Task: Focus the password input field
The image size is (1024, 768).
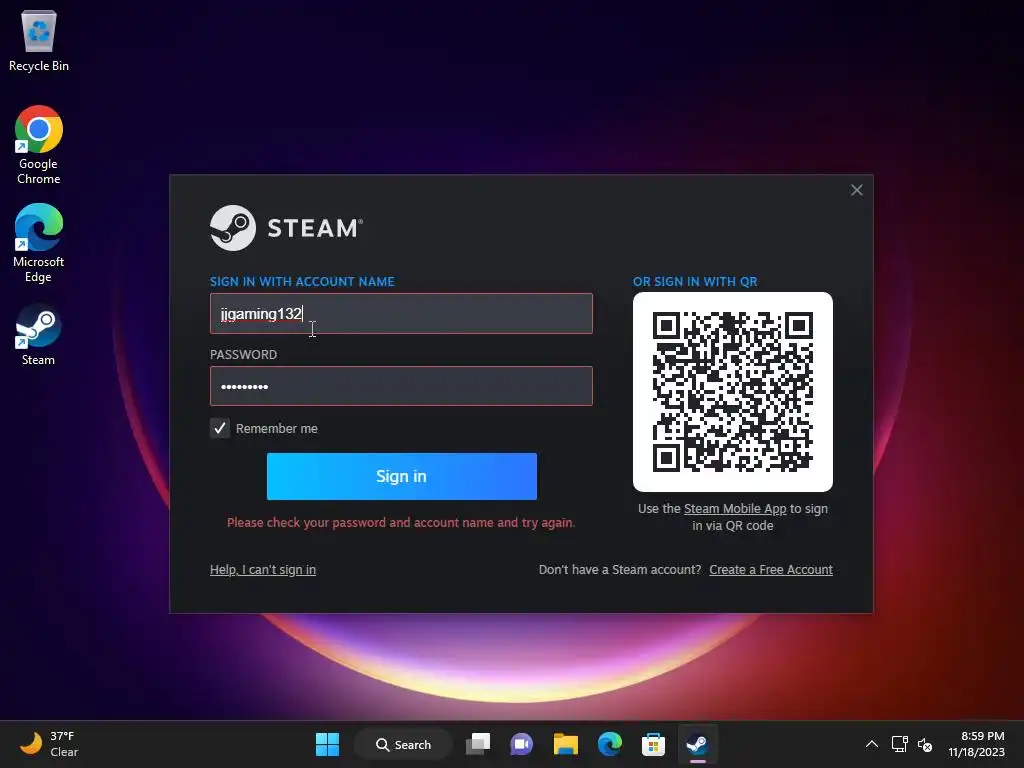Action: click(x=401, y=386)
